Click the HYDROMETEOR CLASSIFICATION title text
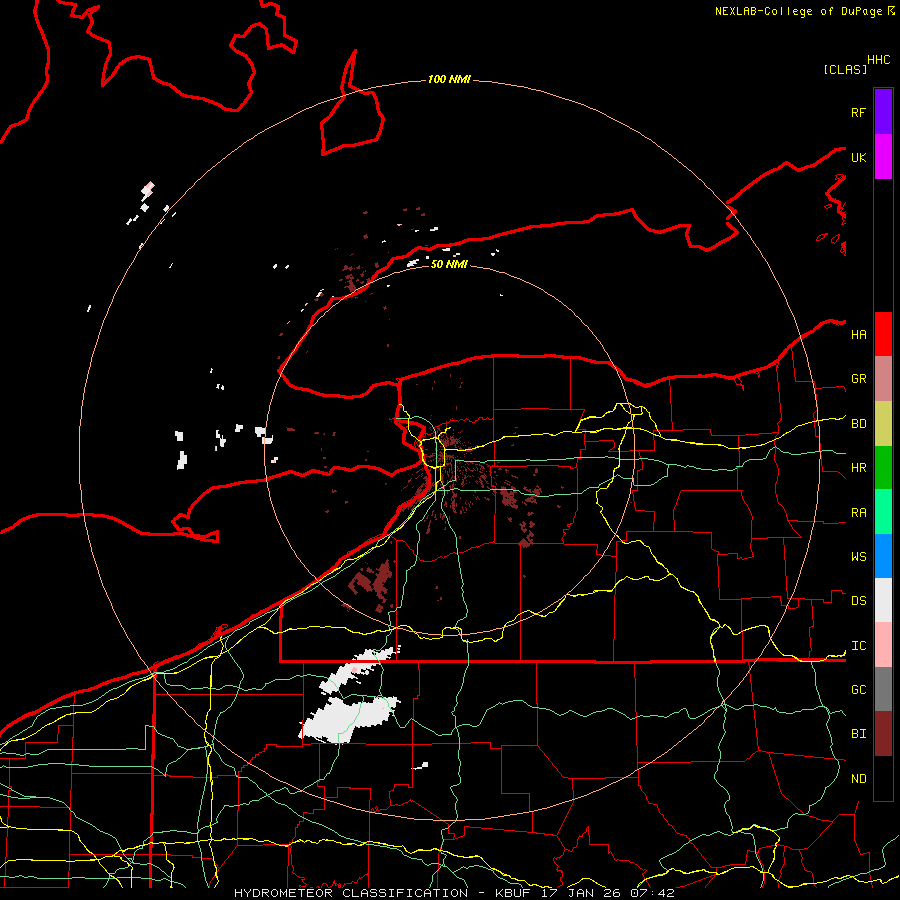The image size is (900, 900). pos(351,893)
